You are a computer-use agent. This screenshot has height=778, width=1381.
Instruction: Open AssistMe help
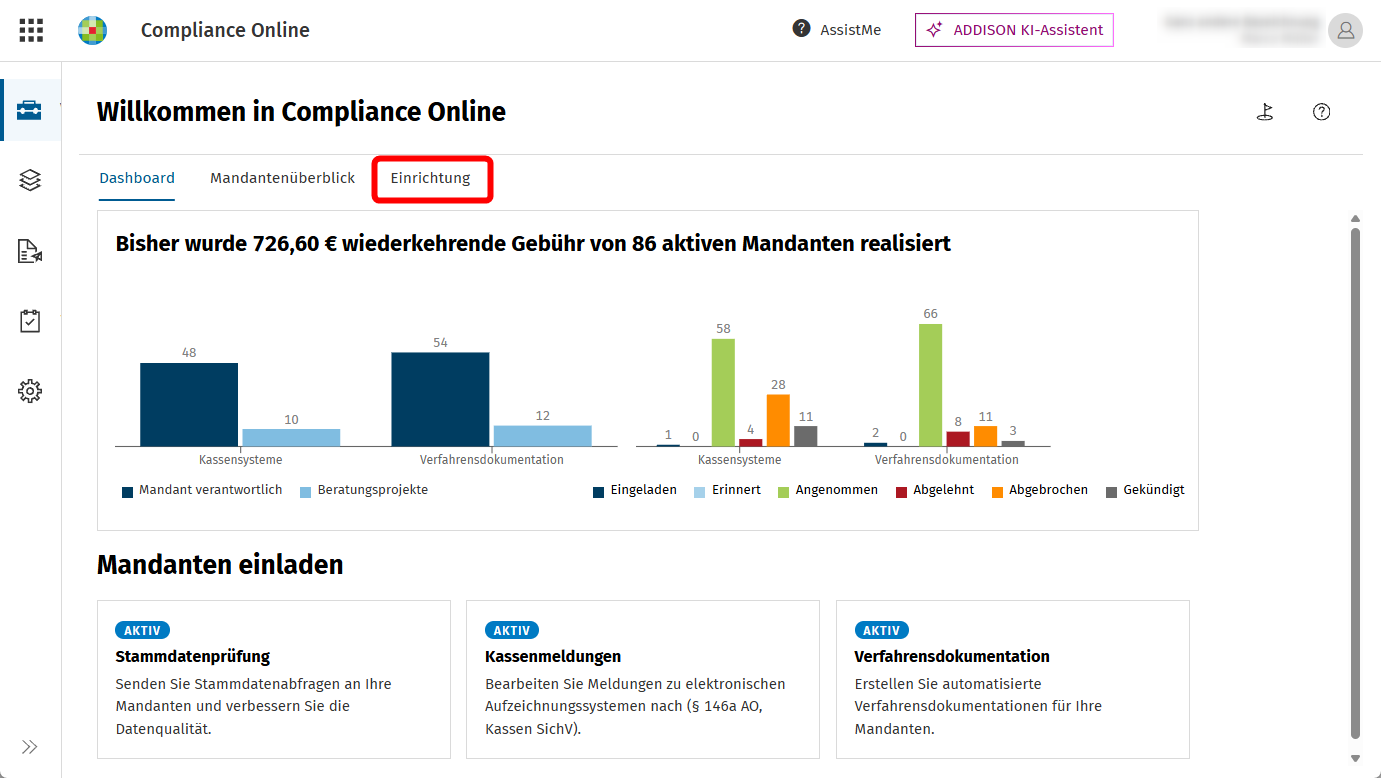(x=837, y=29)
